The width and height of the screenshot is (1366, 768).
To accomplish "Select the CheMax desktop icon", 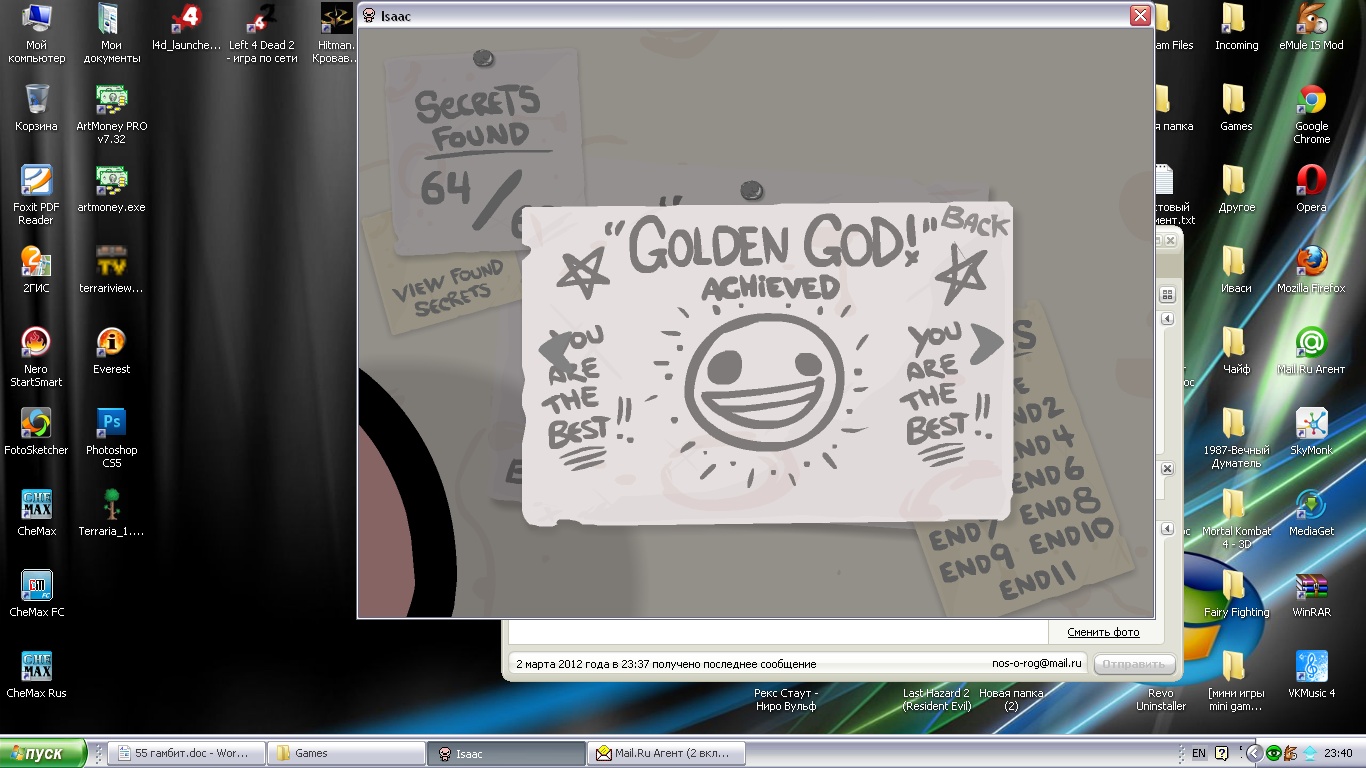I will point(37,513).
